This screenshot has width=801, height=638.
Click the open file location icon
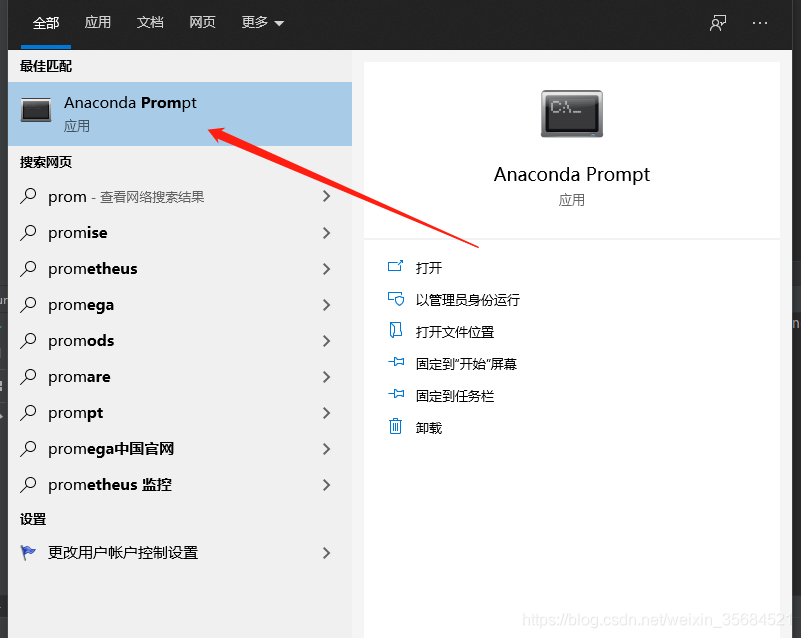tap(396, 330)
